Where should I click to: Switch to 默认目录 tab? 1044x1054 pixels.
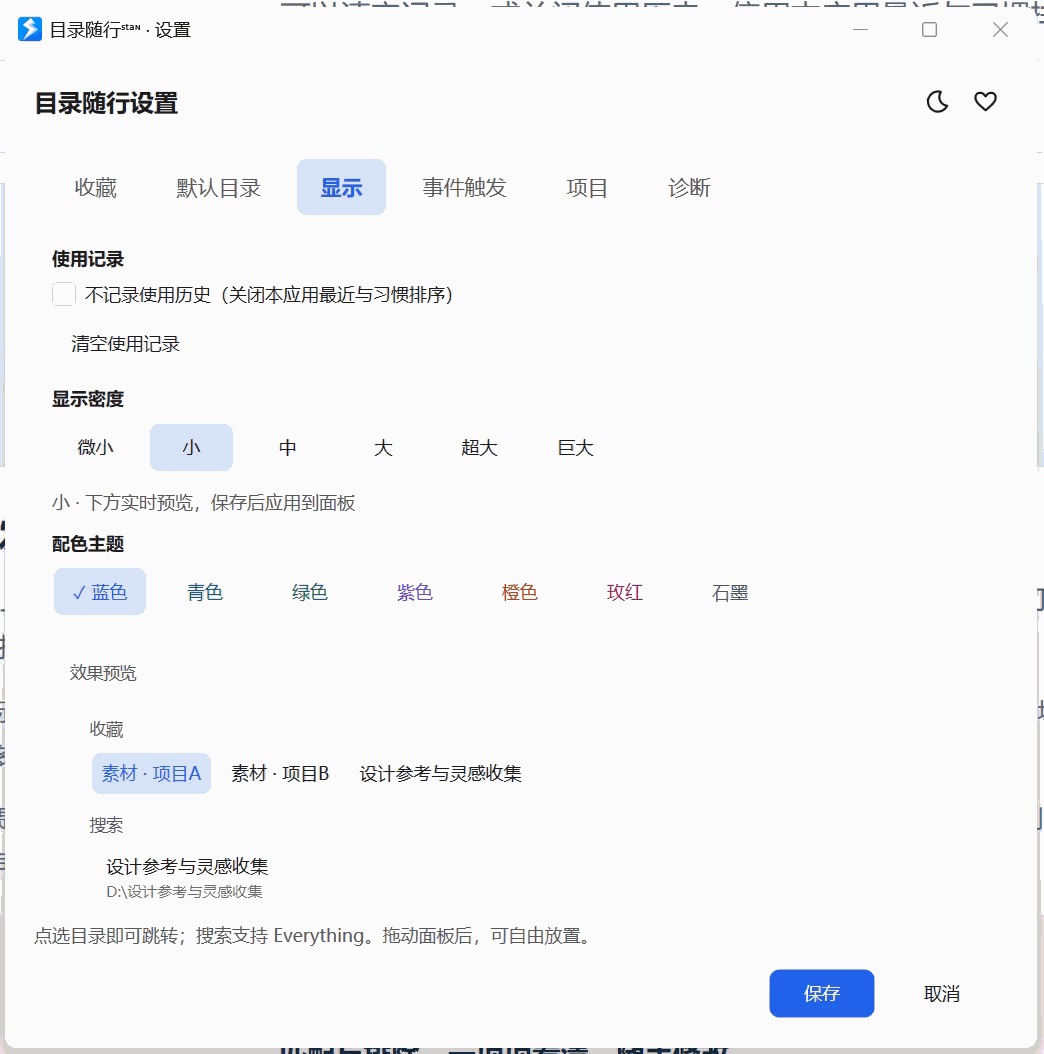tap(218, 188)
